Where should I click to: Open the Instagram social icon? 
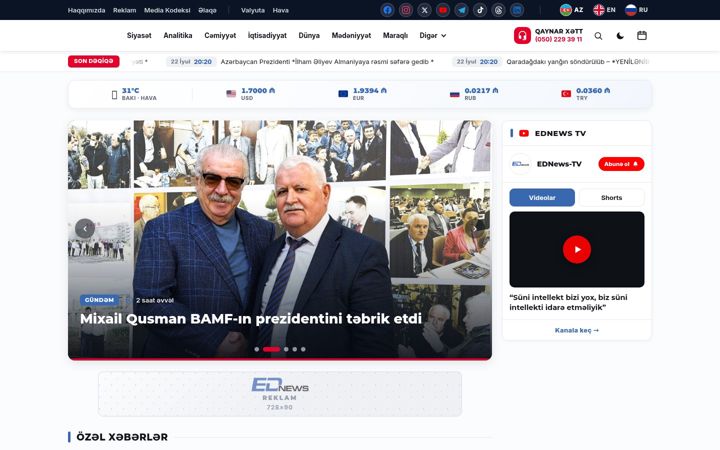point(405,10)
